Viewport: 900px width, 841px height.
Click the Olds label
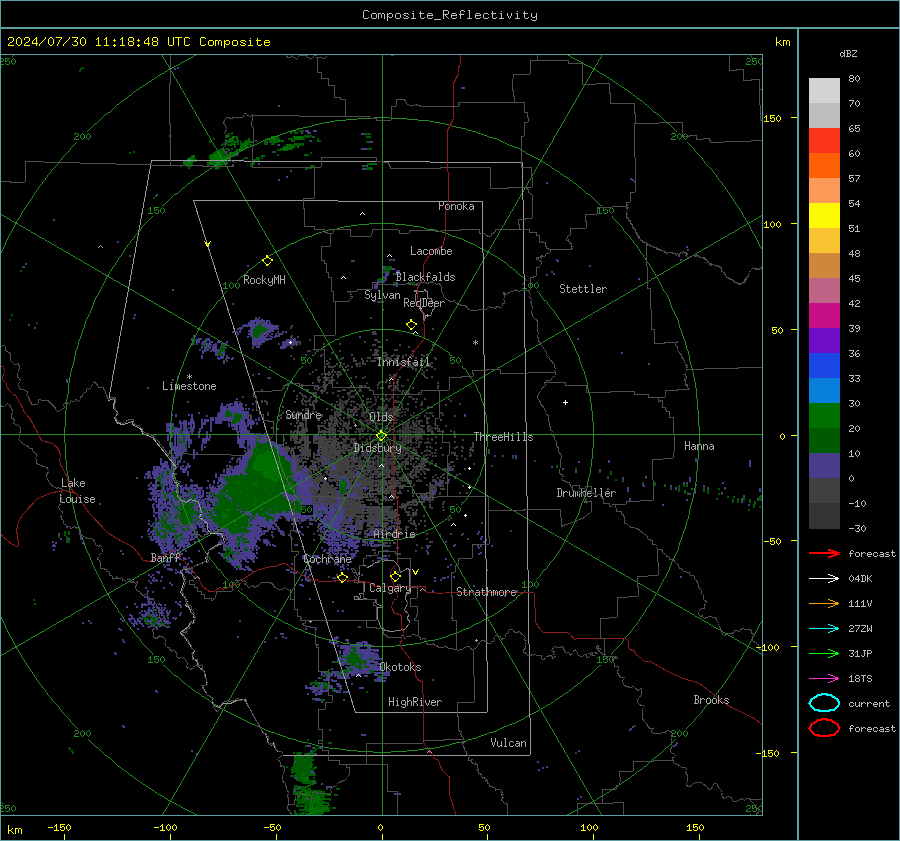381,416
